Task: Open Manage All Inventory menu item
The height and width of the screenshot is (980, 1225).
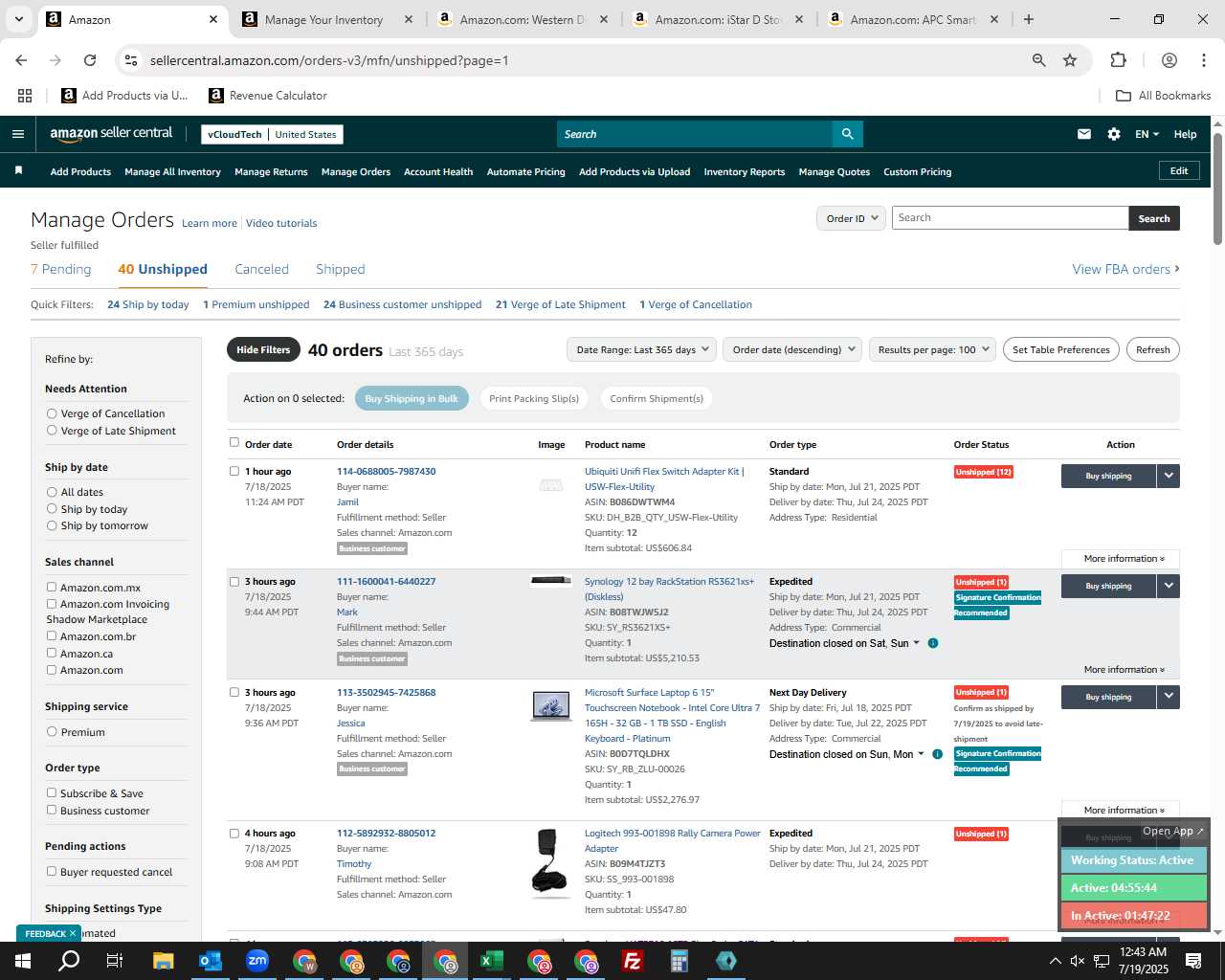Action: (x=172, y=172)
